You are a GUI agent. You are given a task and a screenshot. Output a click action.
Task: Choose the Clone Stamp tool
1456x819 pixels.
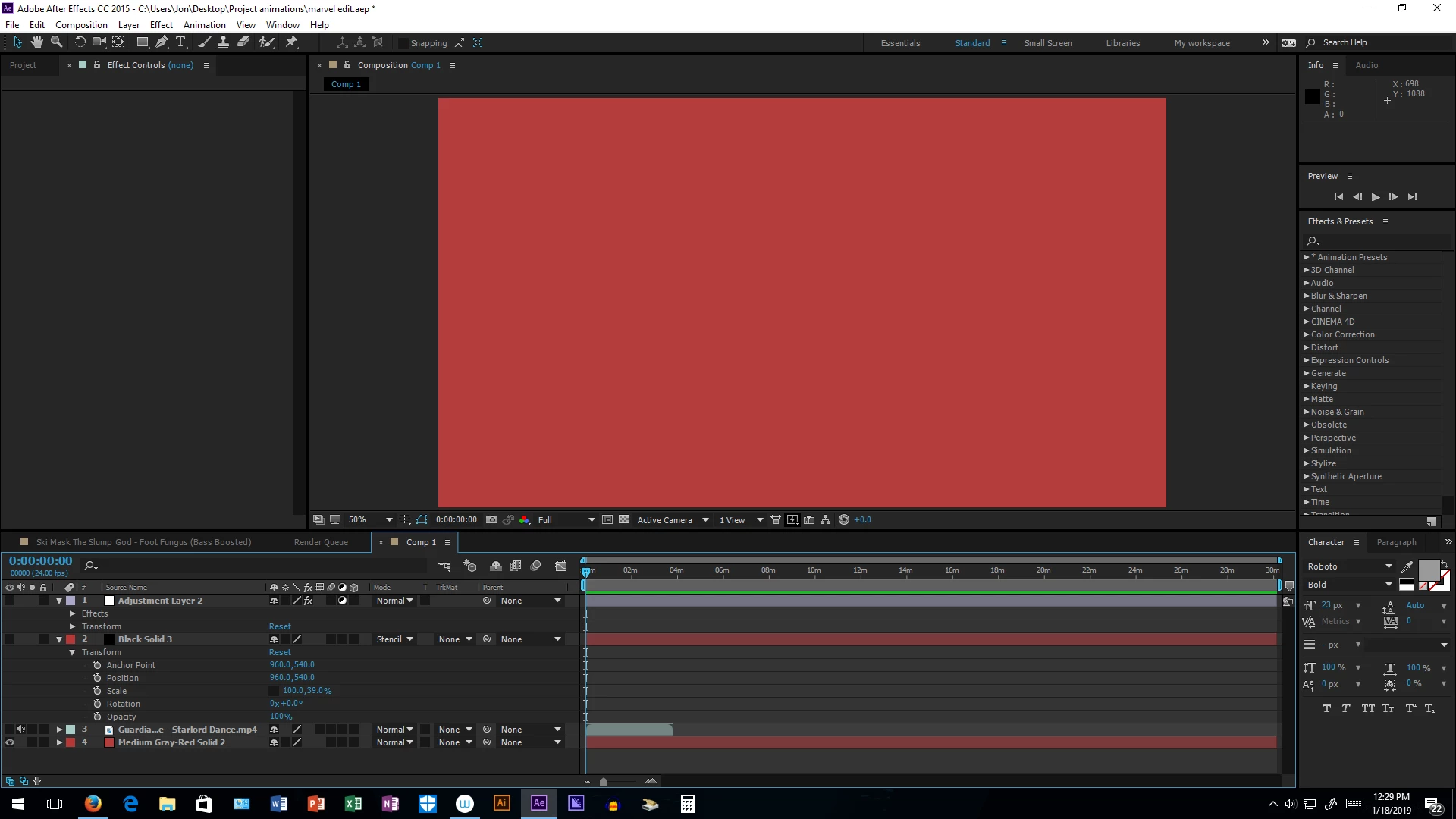pos(224,42)
